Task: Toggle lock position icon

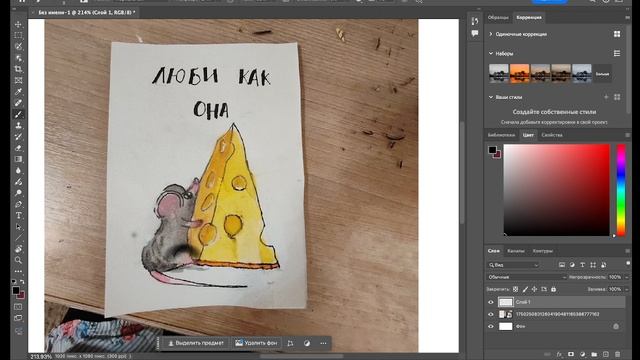Action: tap(534, 289)
